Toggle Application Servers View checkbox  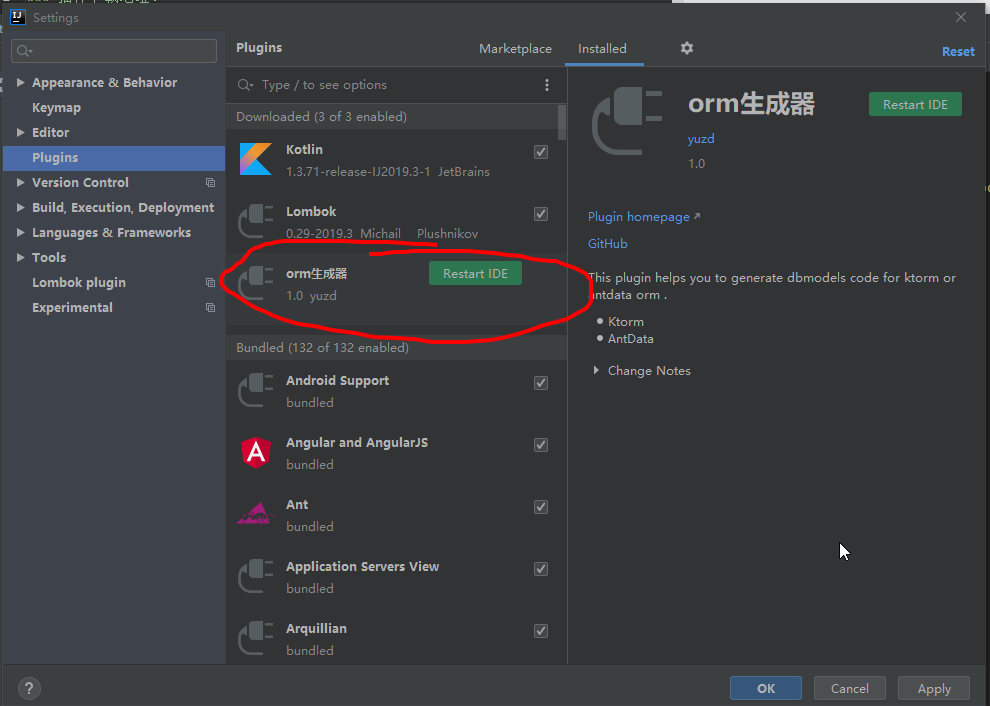(x=541, y=568)
